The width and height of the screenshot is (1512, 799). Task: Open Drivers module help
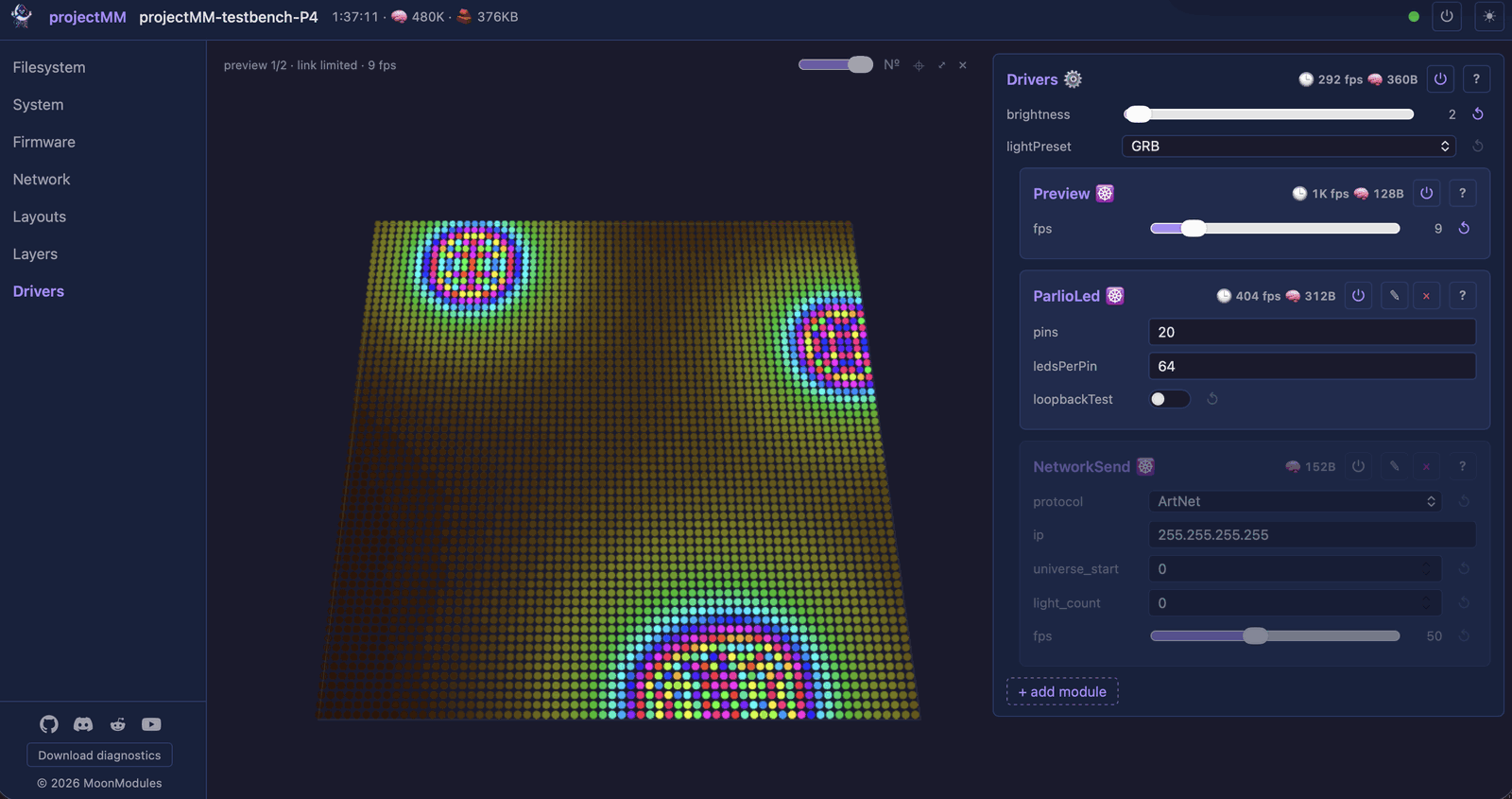coord(1476,79)
